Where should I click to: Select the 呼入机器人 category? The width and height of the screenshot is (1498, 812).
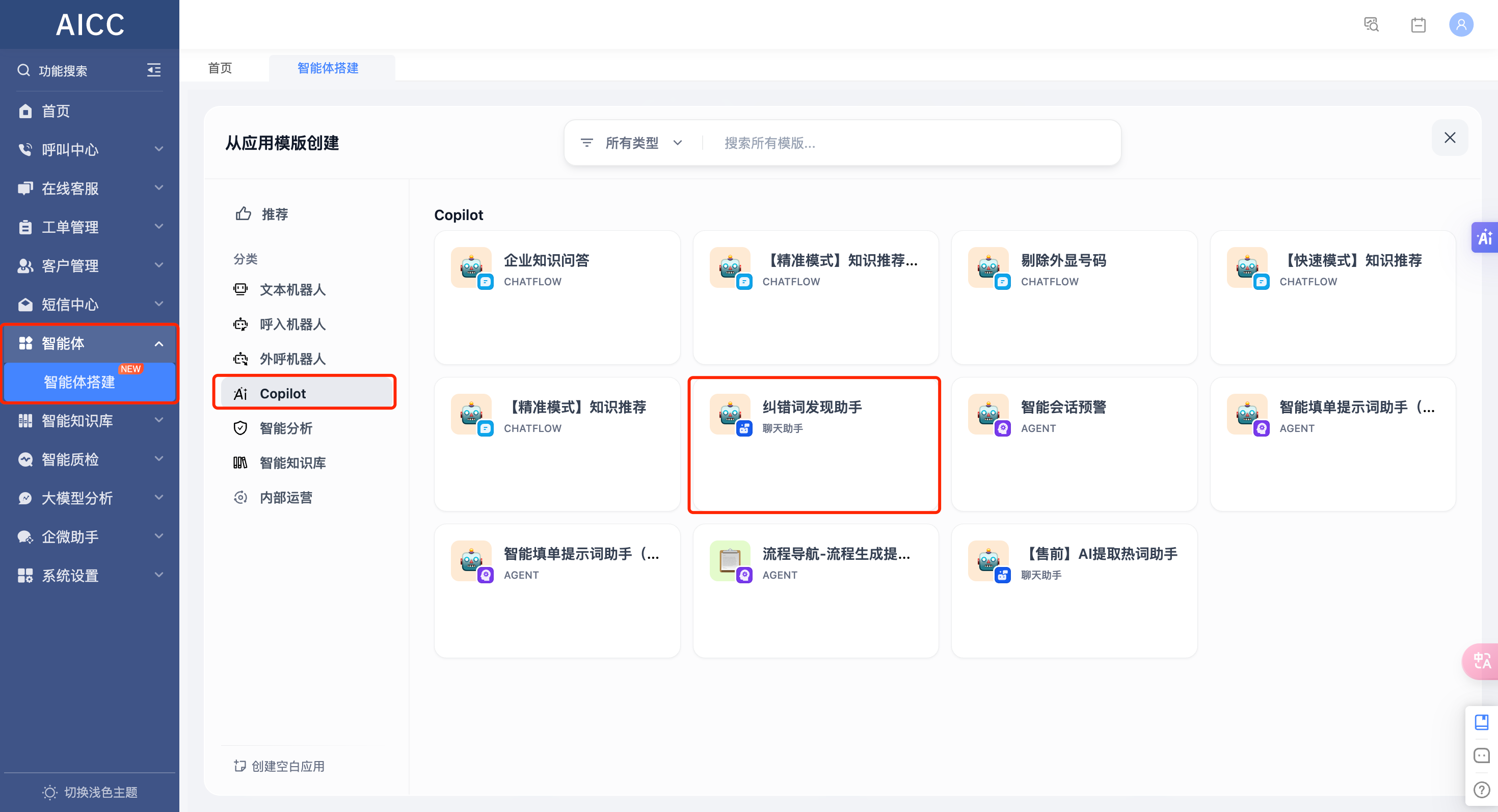coord(306,324)
